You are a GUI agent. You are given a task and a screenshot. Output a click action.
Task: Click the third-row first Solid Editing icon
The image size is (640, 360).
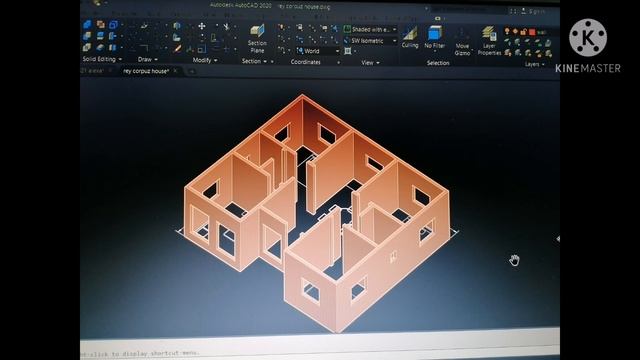(87, 47)
